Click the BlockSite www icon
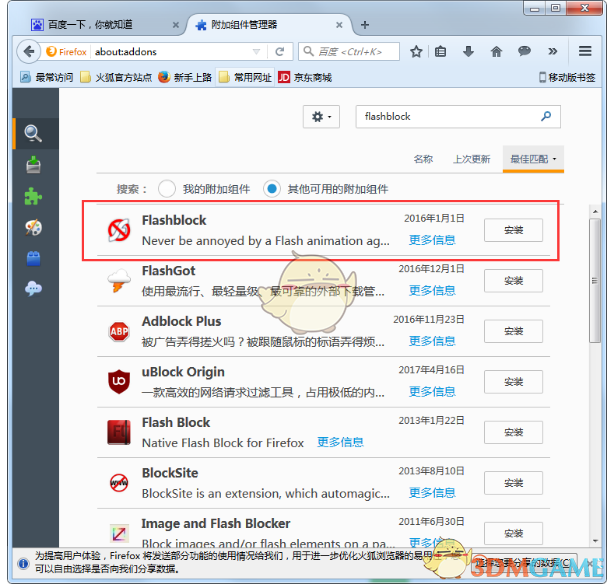615x586 pixels. [x=119, y=482]
